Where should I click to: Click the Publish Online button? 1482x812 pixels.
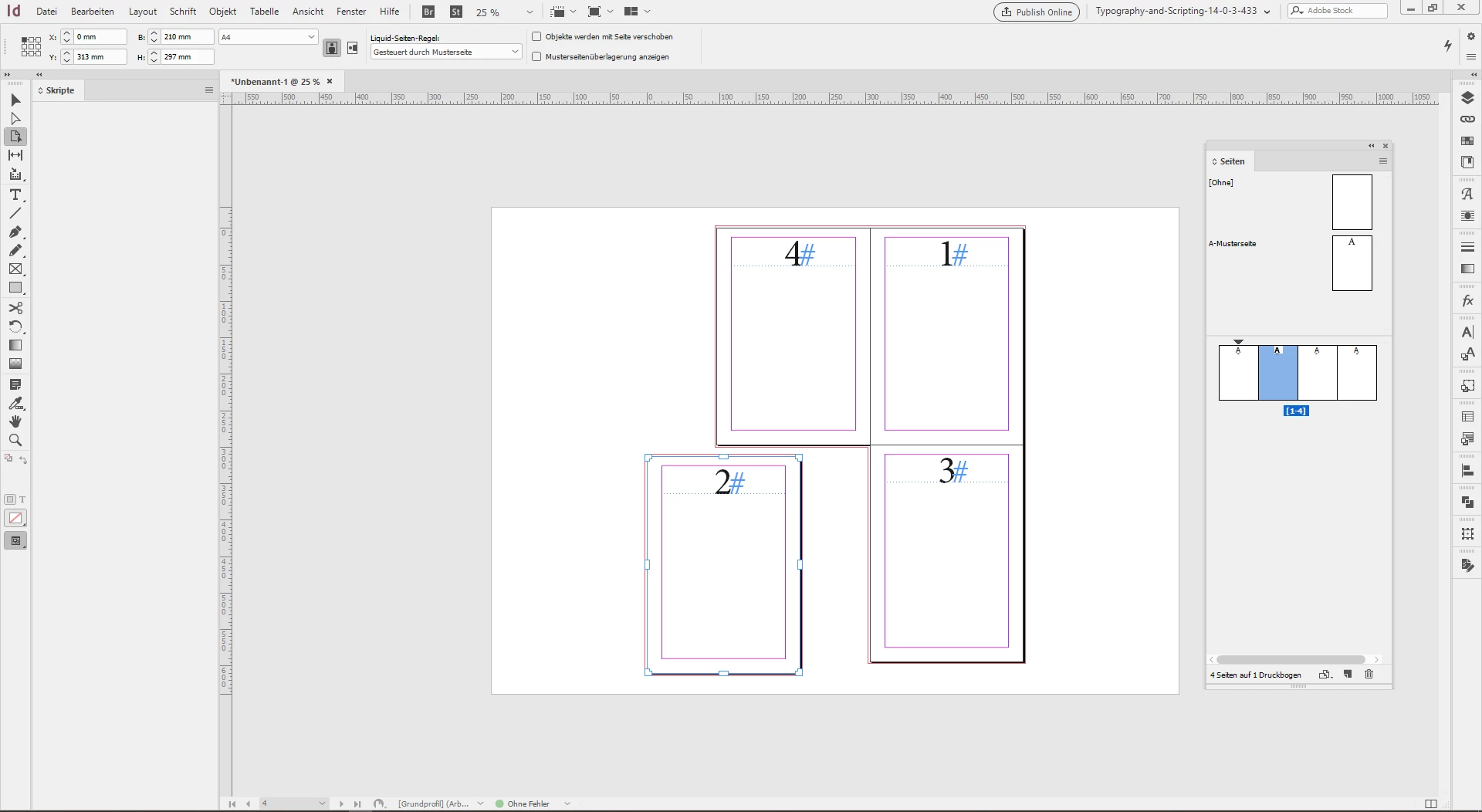[x=1037, y=12]
